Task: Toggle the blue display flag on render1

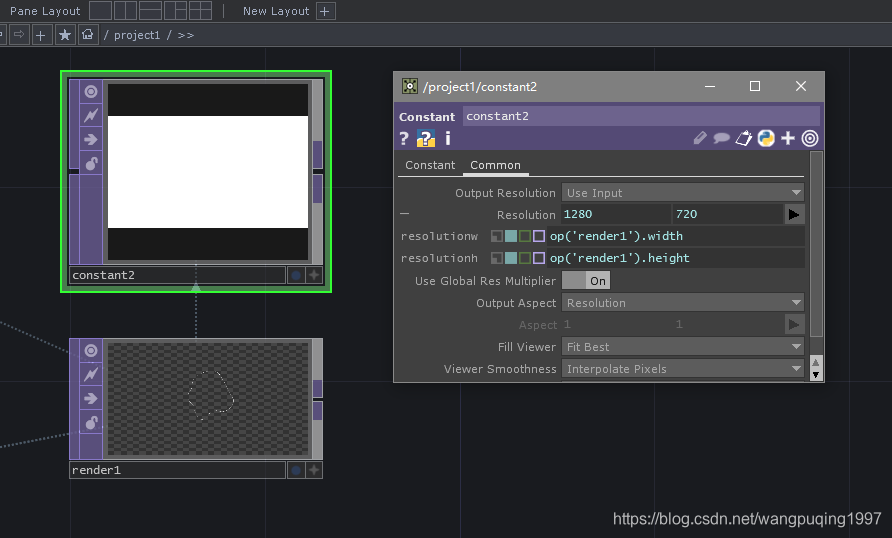Action: click(x=296, y=470)
